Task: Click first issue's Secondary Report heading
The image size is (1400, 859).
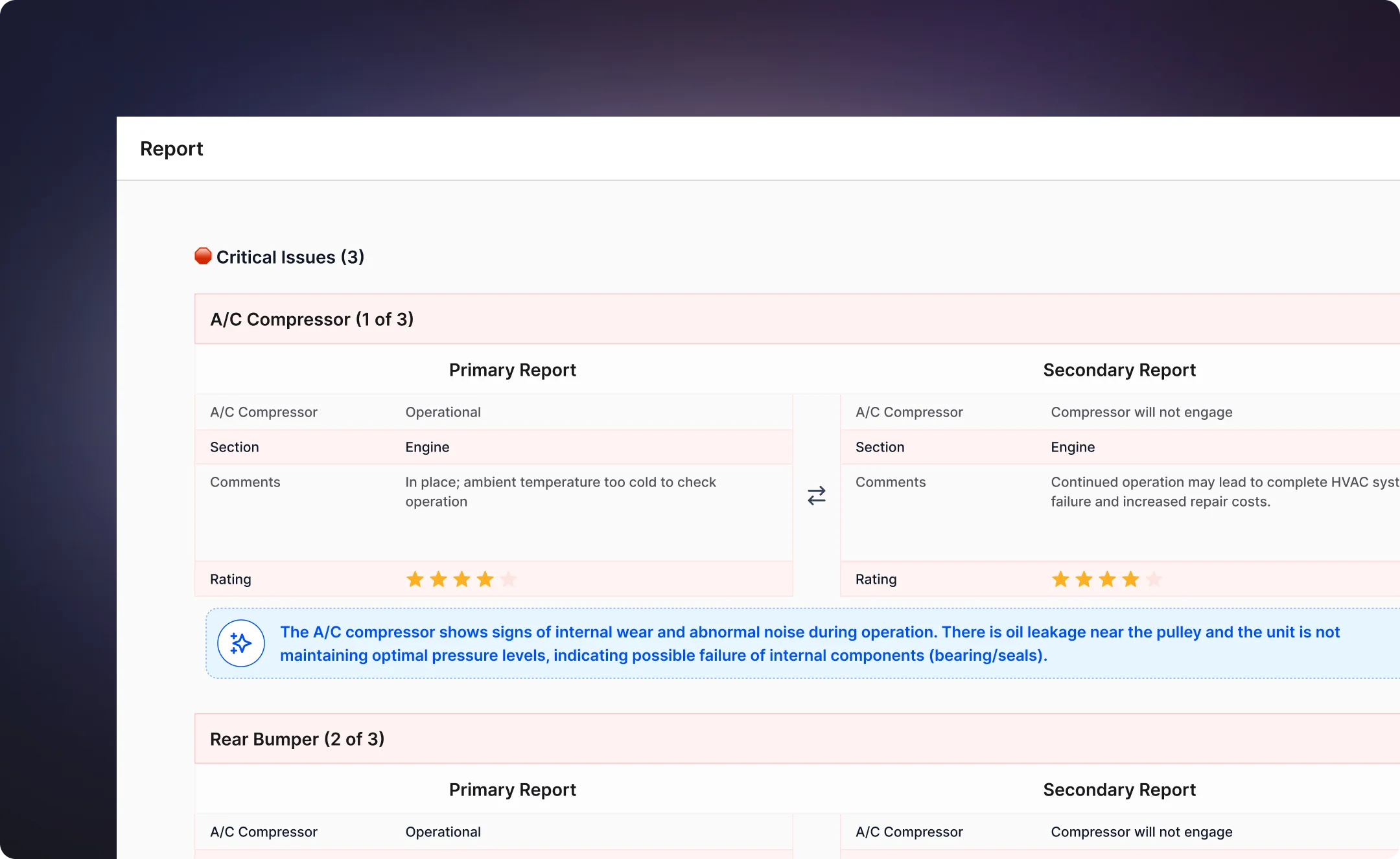Action: pos(1119,370)
